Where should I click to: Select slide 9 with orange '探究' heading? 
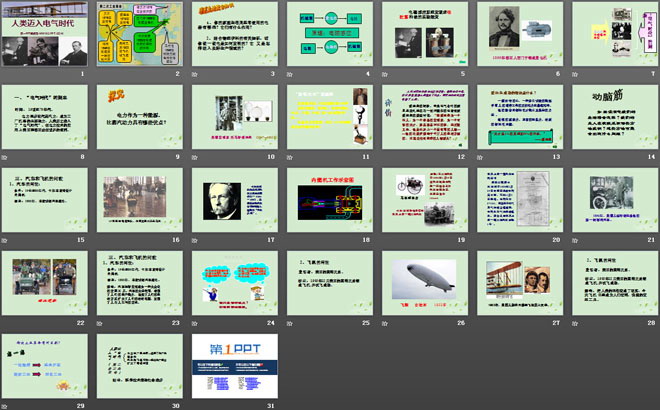click(x=140, y=117)
